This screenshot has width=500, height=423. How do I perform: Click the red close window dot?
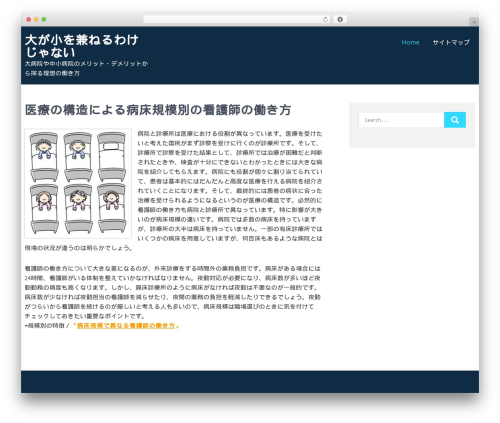coord(29,19)
